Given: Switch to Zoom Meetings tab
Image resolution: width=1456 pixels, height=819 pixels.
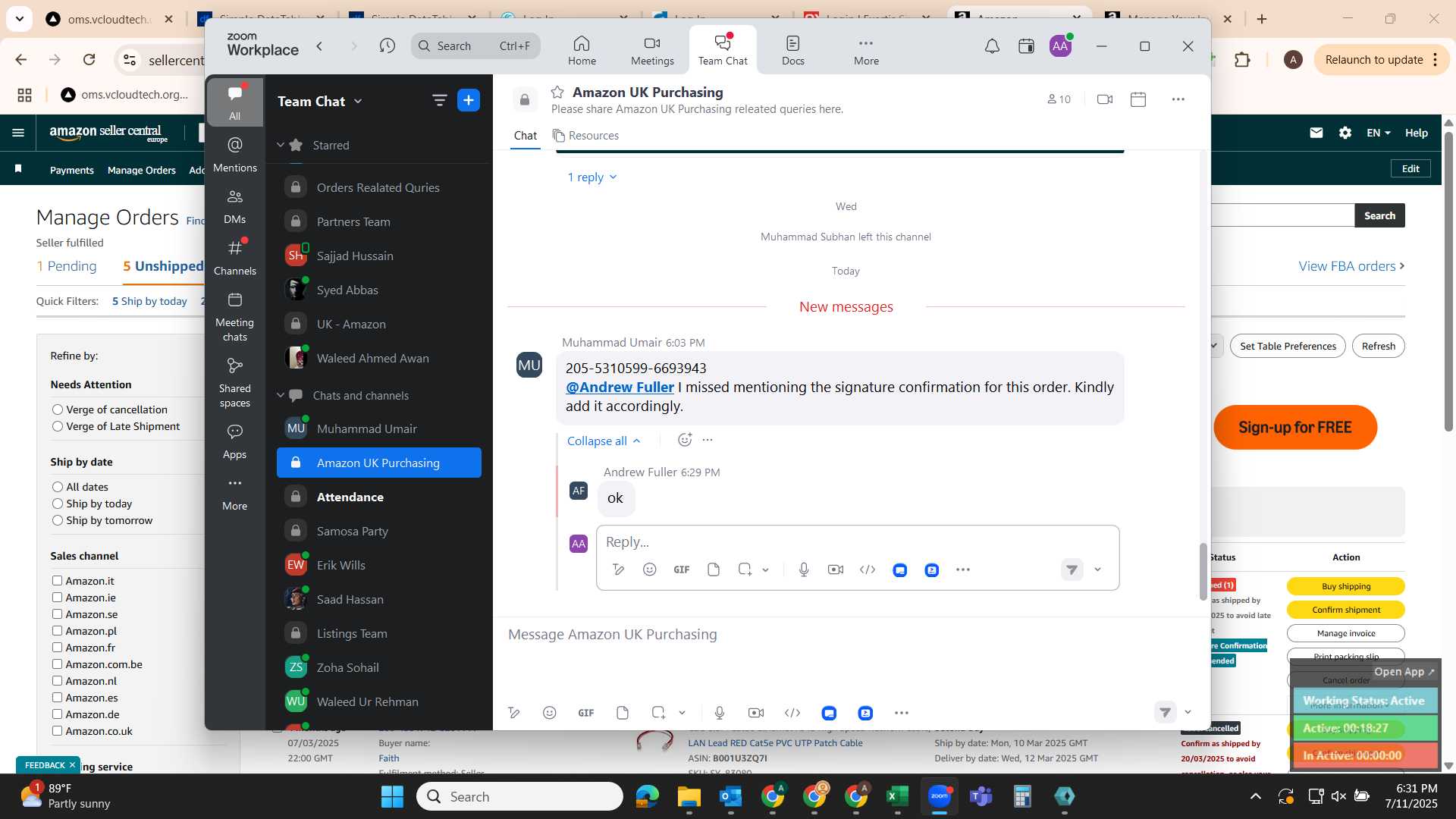Looking at the screenshot, I should 652,50.
